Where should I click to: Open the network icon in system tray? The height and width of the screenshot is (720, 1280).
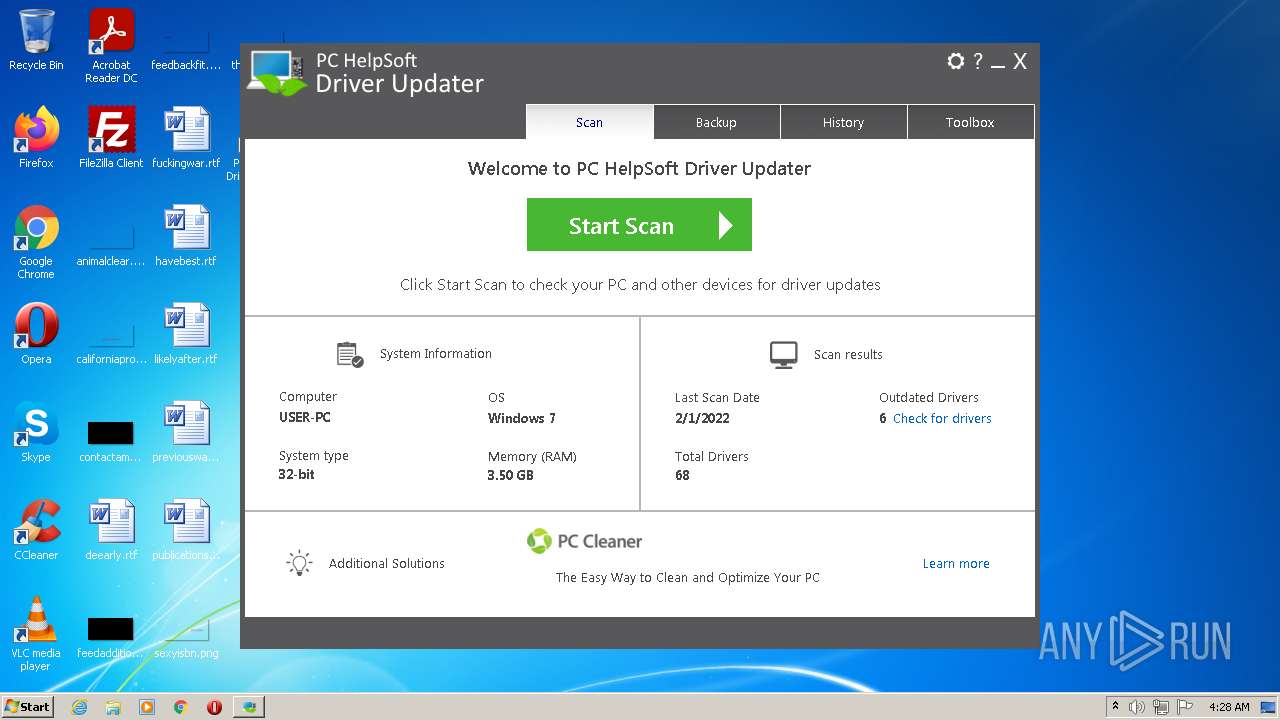[x=1161, y=707]
